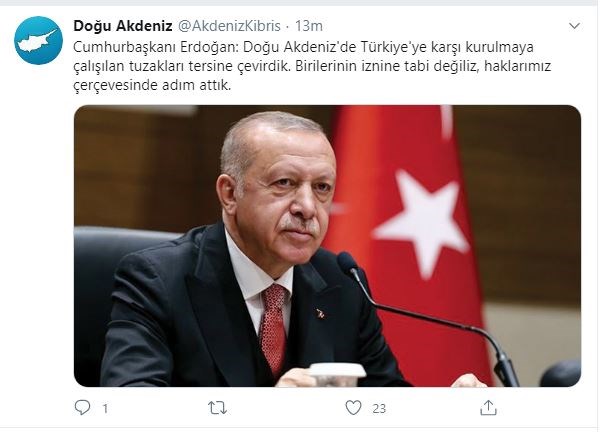604x432 pixels.
Task: Visit the @AkdenizKibris handle
Action: pyautogui.click(x=229, y=26)
